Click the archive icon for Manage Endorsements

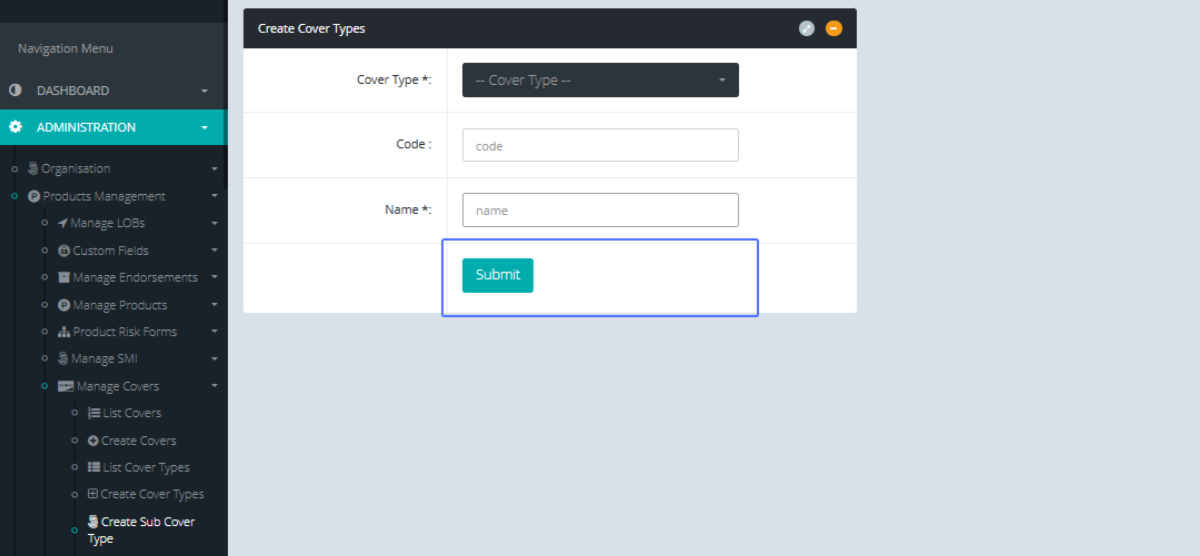[64, 278]
